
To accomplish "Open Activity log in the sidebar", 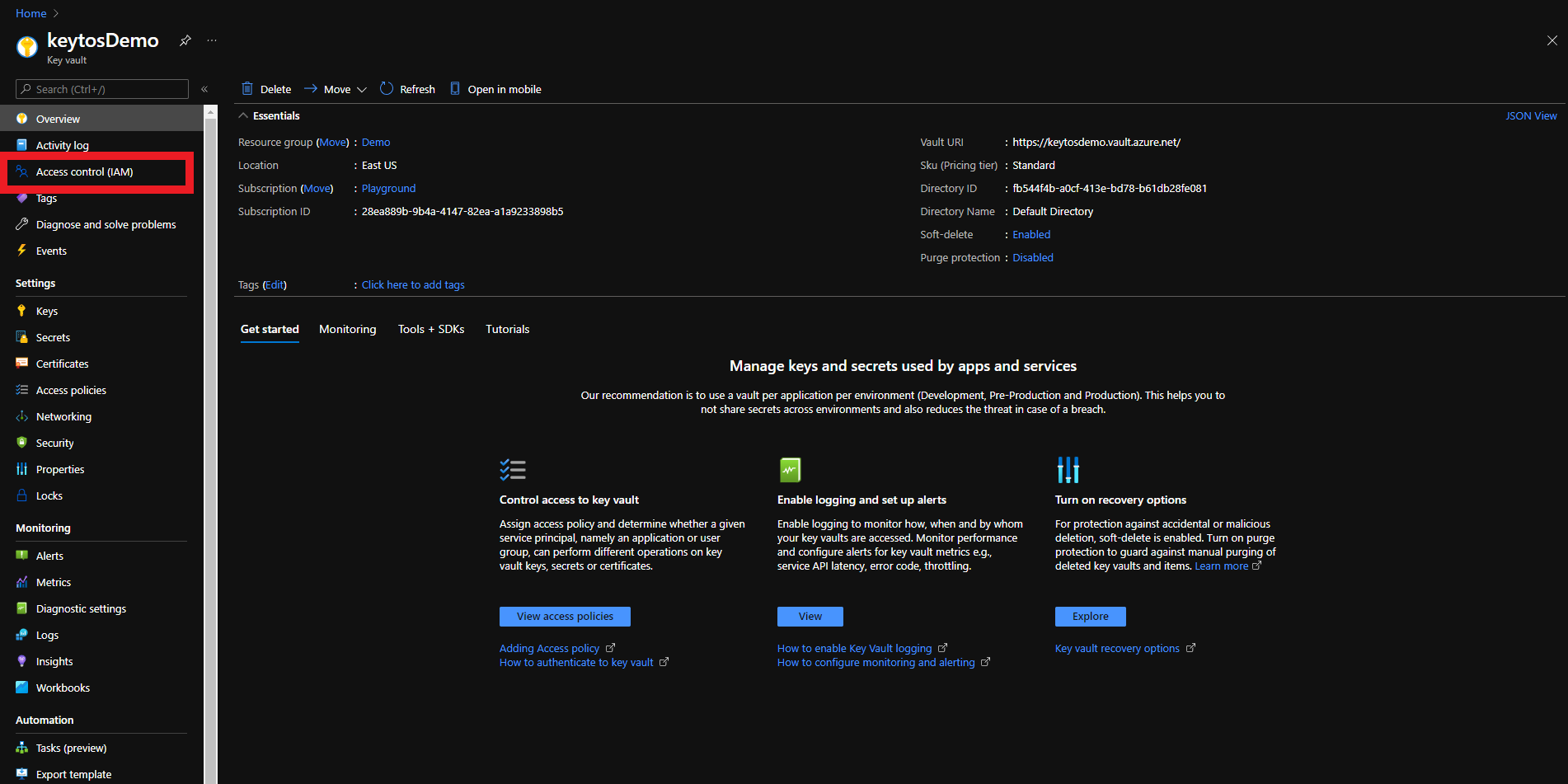I will [101, 145].
